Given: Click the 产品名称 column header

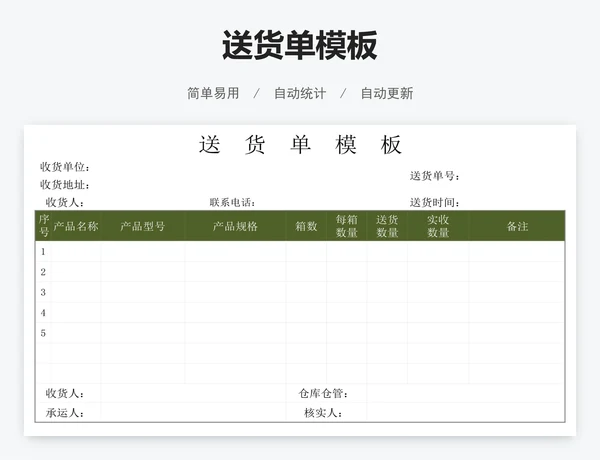Looking at the screenshot, I should [x=76, y=226].
